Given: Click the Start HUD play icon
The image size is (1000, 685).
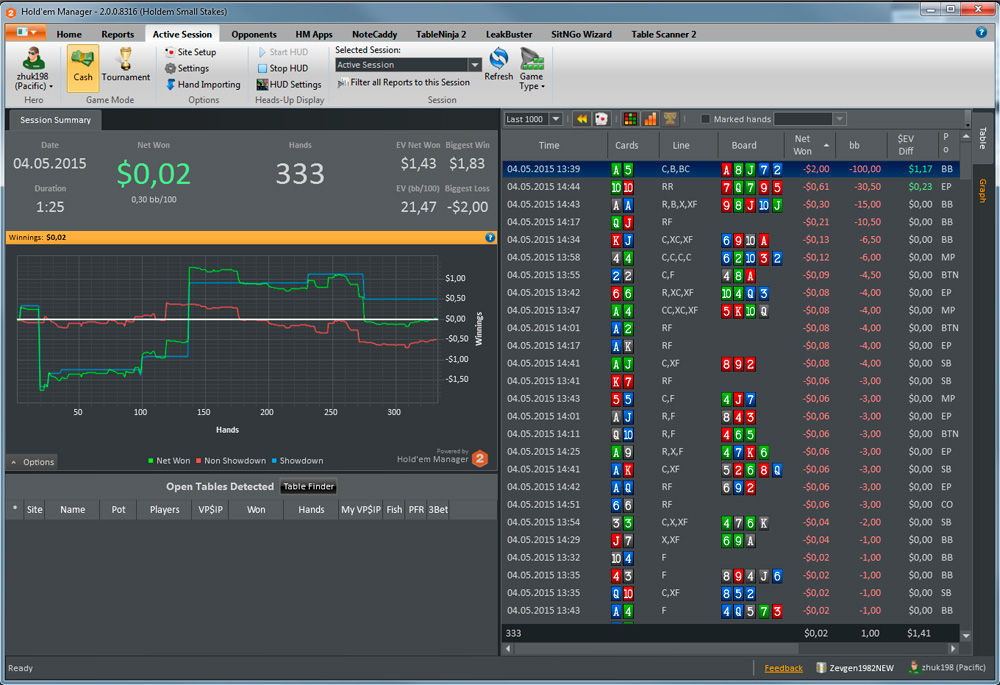Looking at the screenshot, I should [262, 52].
